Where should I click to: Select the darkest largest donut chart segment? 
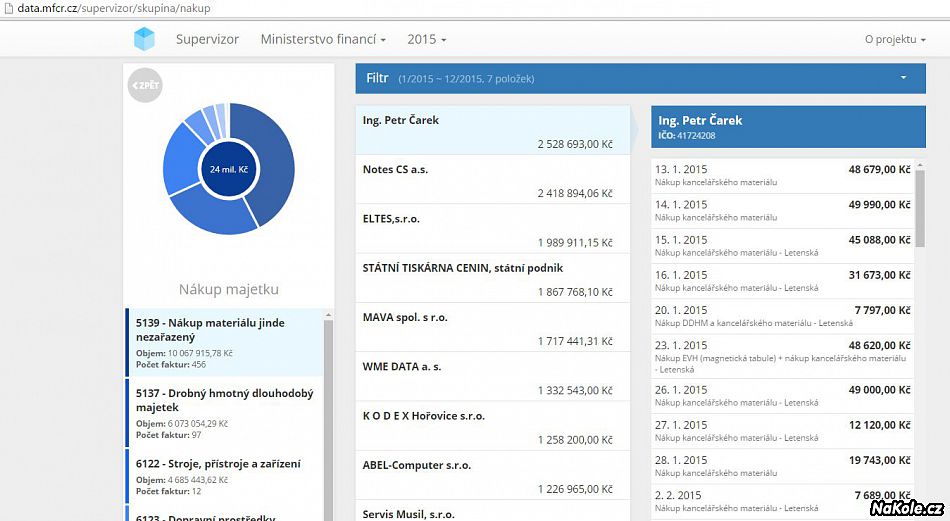273,164
